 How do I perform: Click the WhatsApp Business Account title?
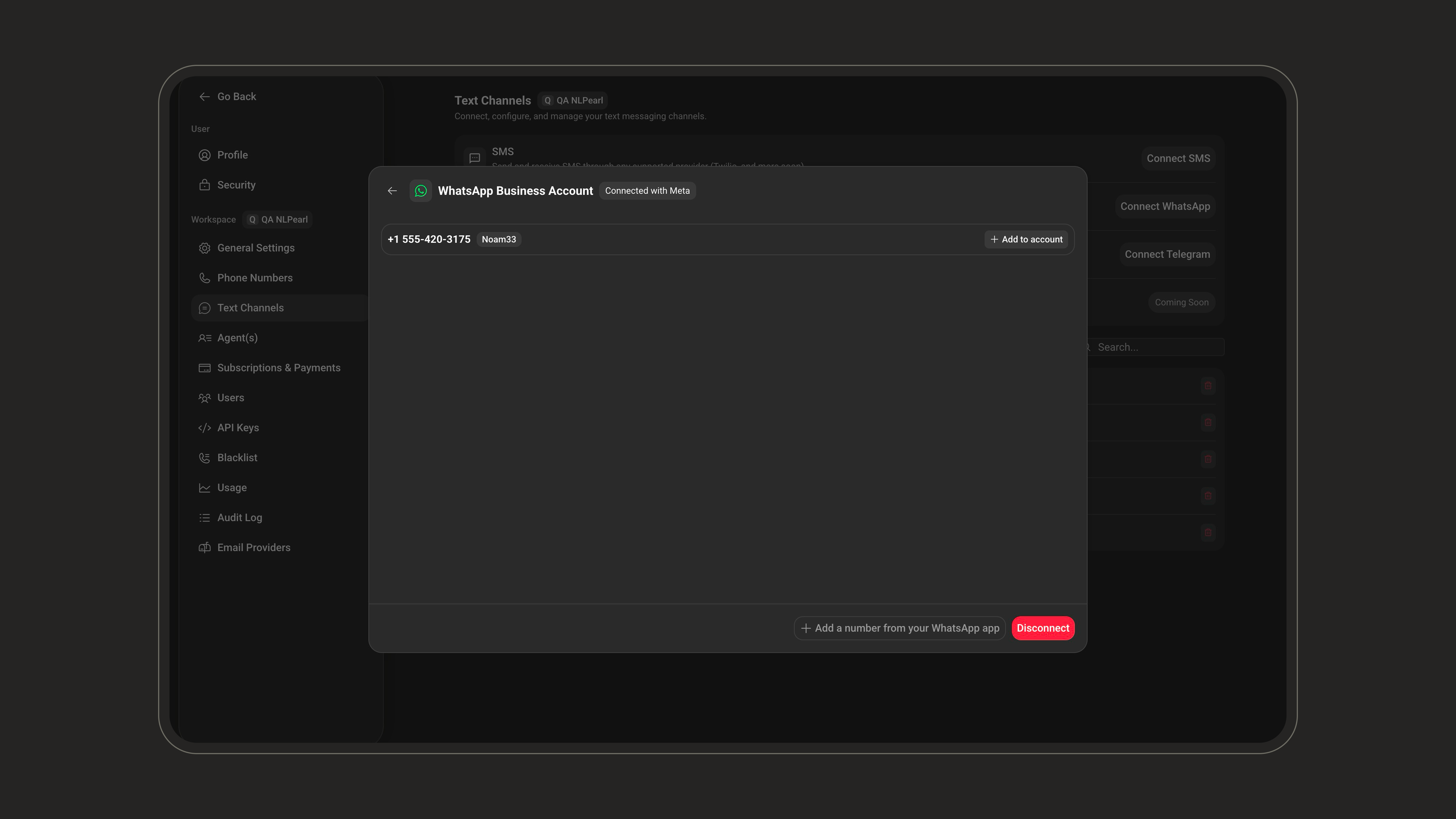click(516, 191)
